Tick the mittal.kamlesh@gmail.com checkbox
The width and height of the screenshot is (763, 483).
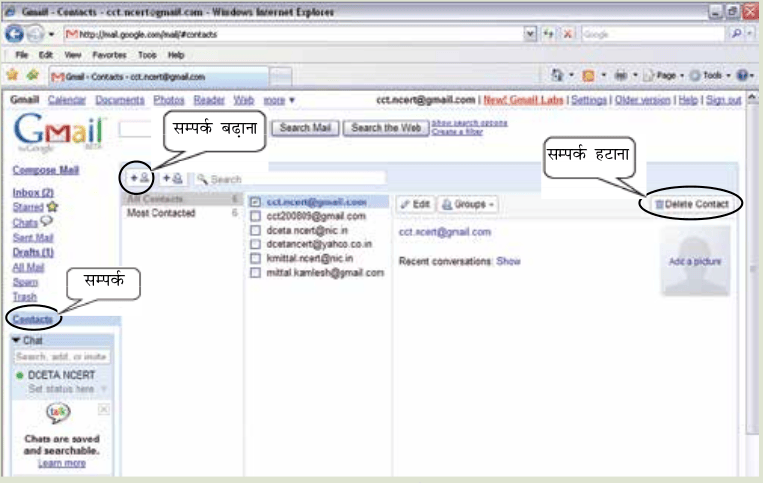click(x=255, y=273)
